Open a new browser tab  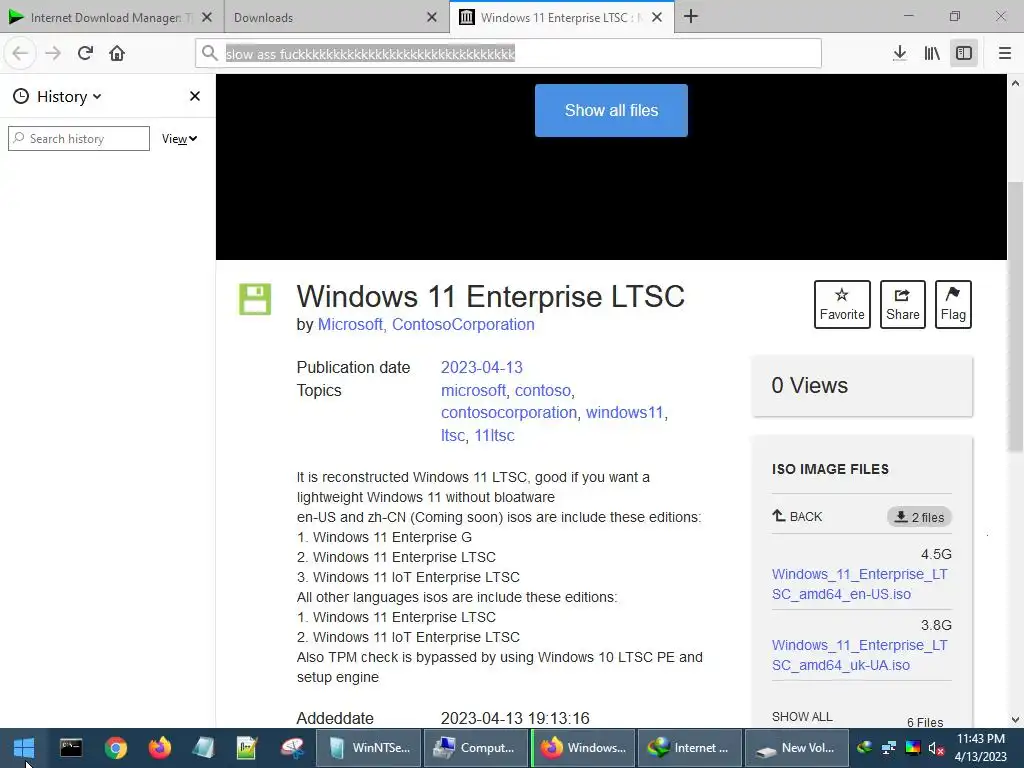(690, 17)
